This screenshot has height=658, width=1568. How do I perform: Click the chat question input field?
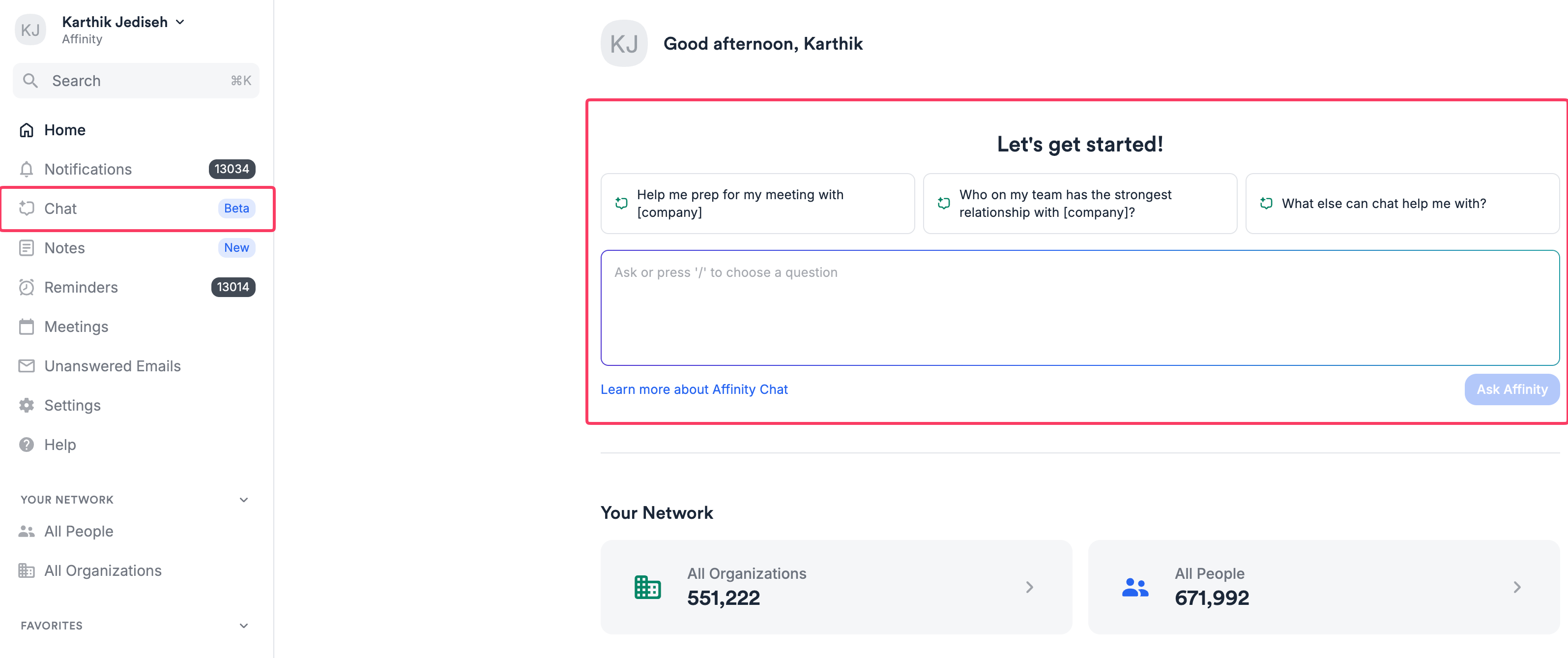click(x=1079, y=308)
